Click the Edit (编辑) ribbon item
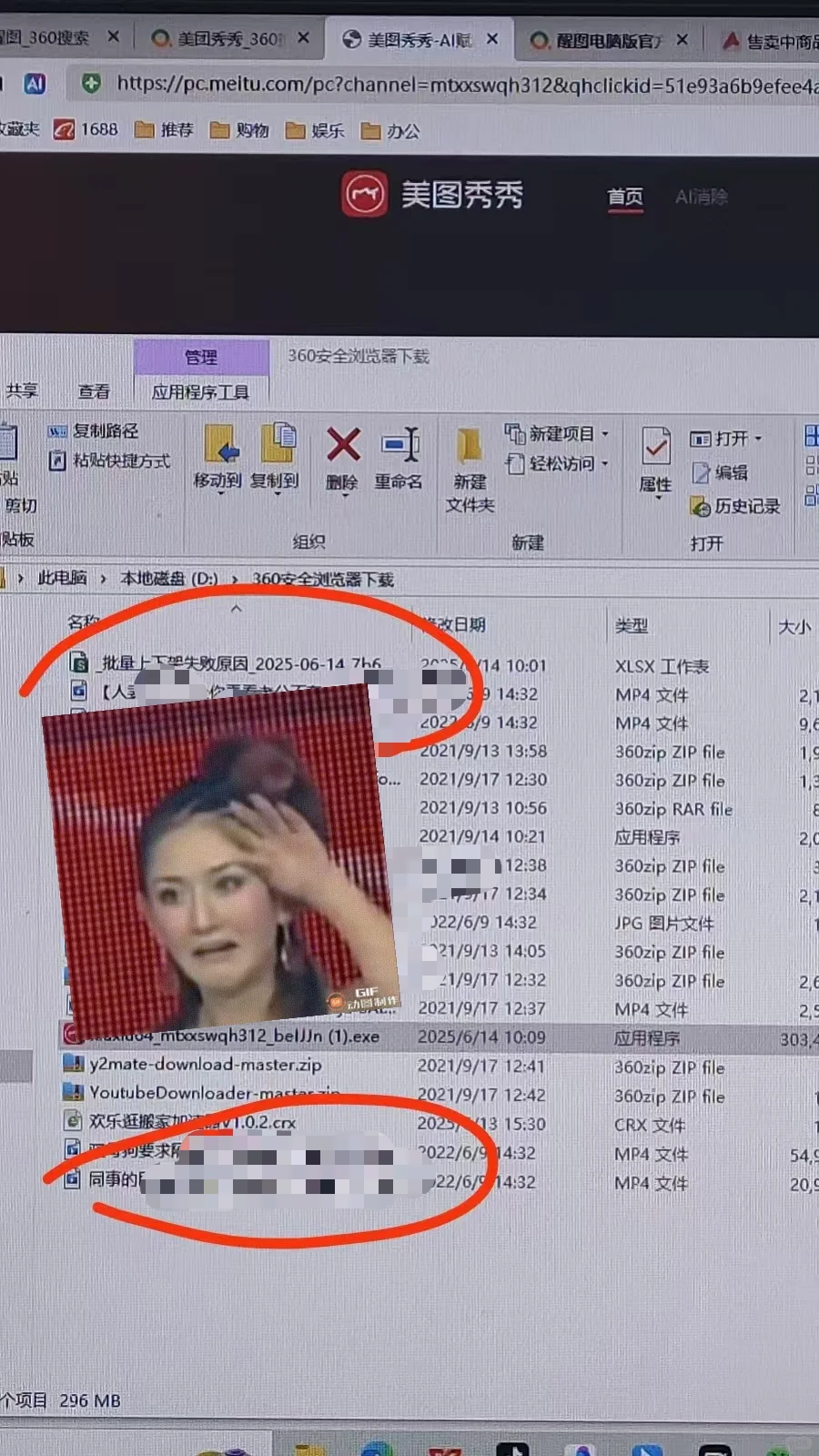The image size is (819, 1456). pos(720,472)
